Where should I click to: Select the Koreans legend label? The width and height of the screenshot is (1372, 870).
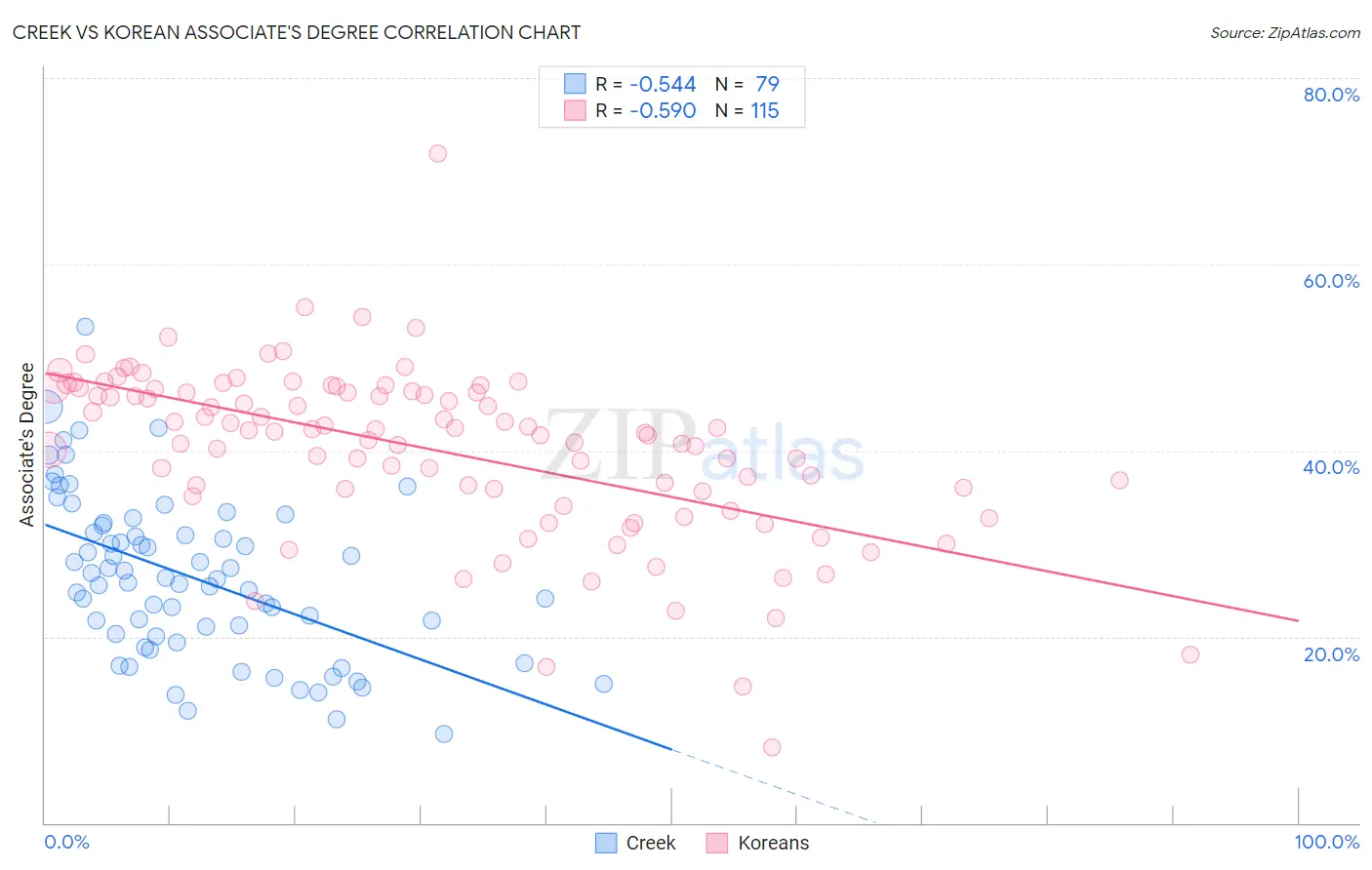(x=774, y=843)
